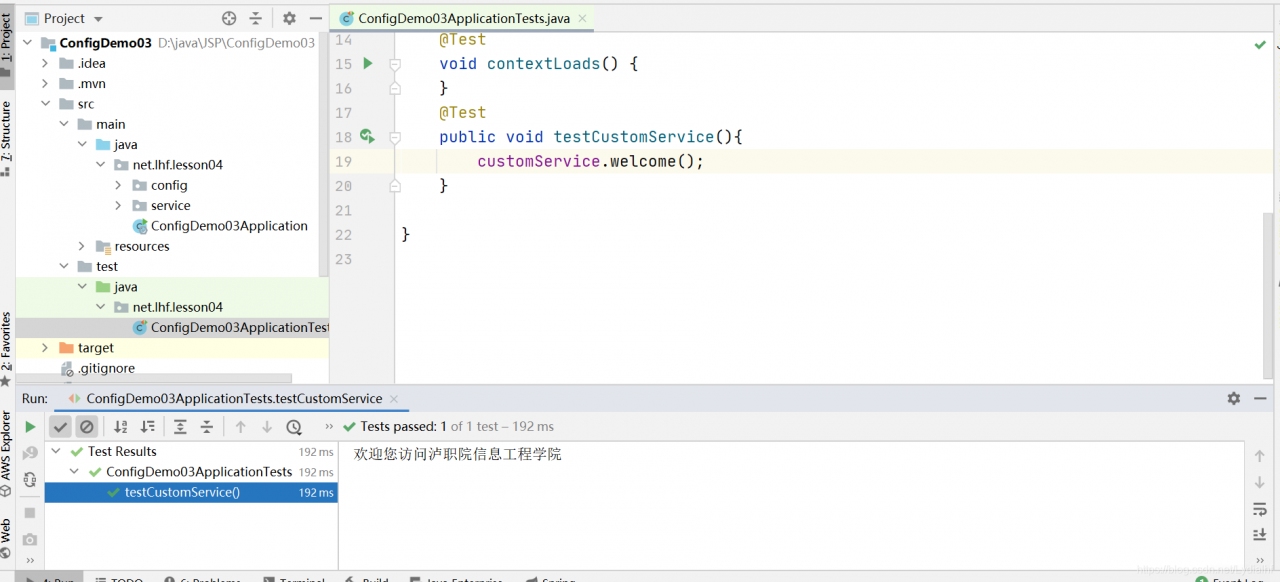Fold the contextLoads method at line 15

395,64
